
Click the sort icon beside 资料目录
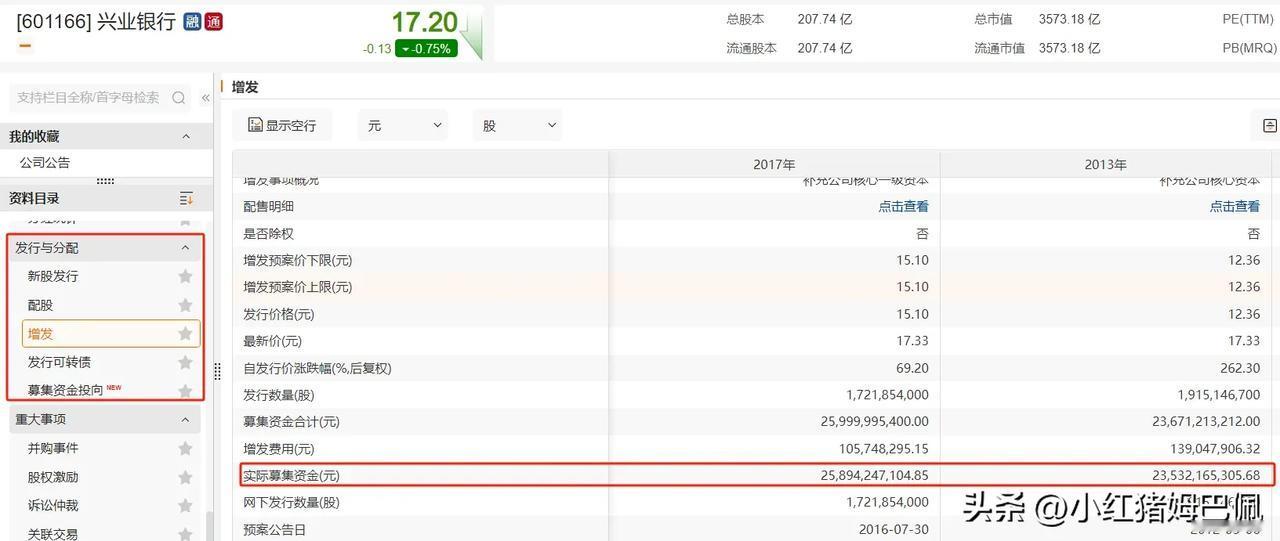(186, 198)
